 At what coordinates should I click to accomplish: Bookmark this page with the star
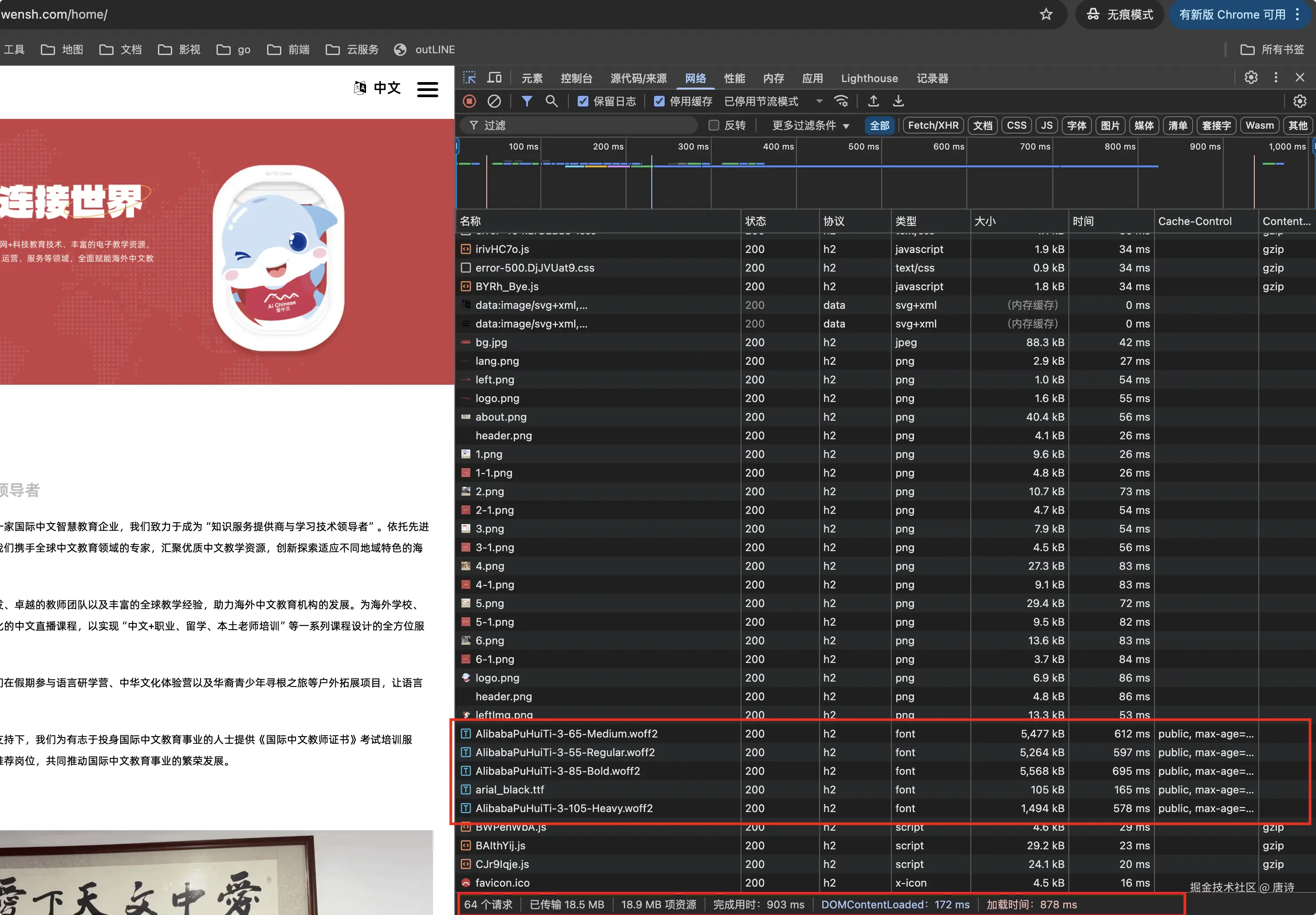click(1046, 14)
